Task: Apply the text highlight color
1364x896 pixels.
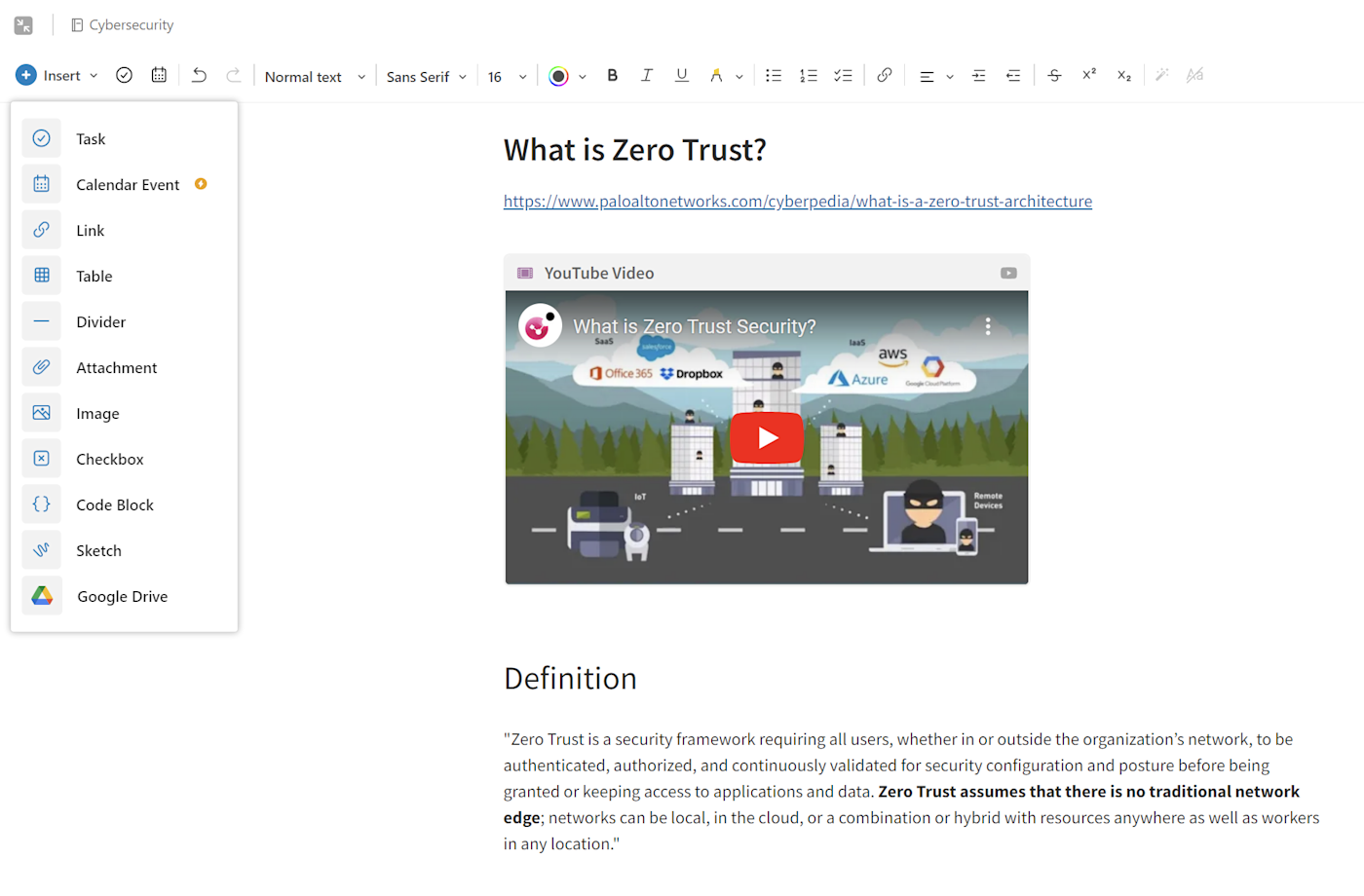Action: 716,75
